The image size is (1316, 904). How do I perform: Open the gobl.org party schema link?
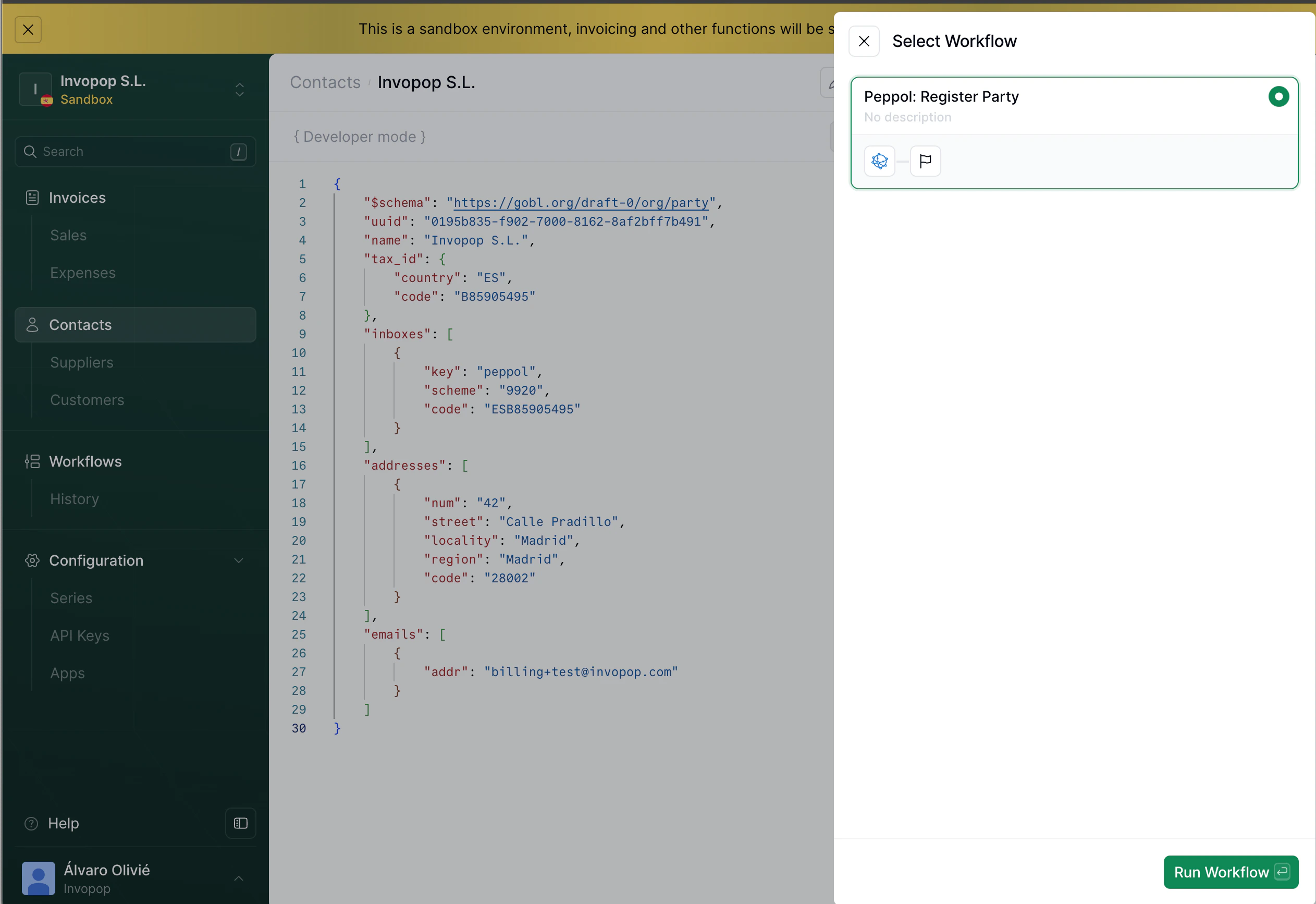pyautogui.click(x=581, y=202)
